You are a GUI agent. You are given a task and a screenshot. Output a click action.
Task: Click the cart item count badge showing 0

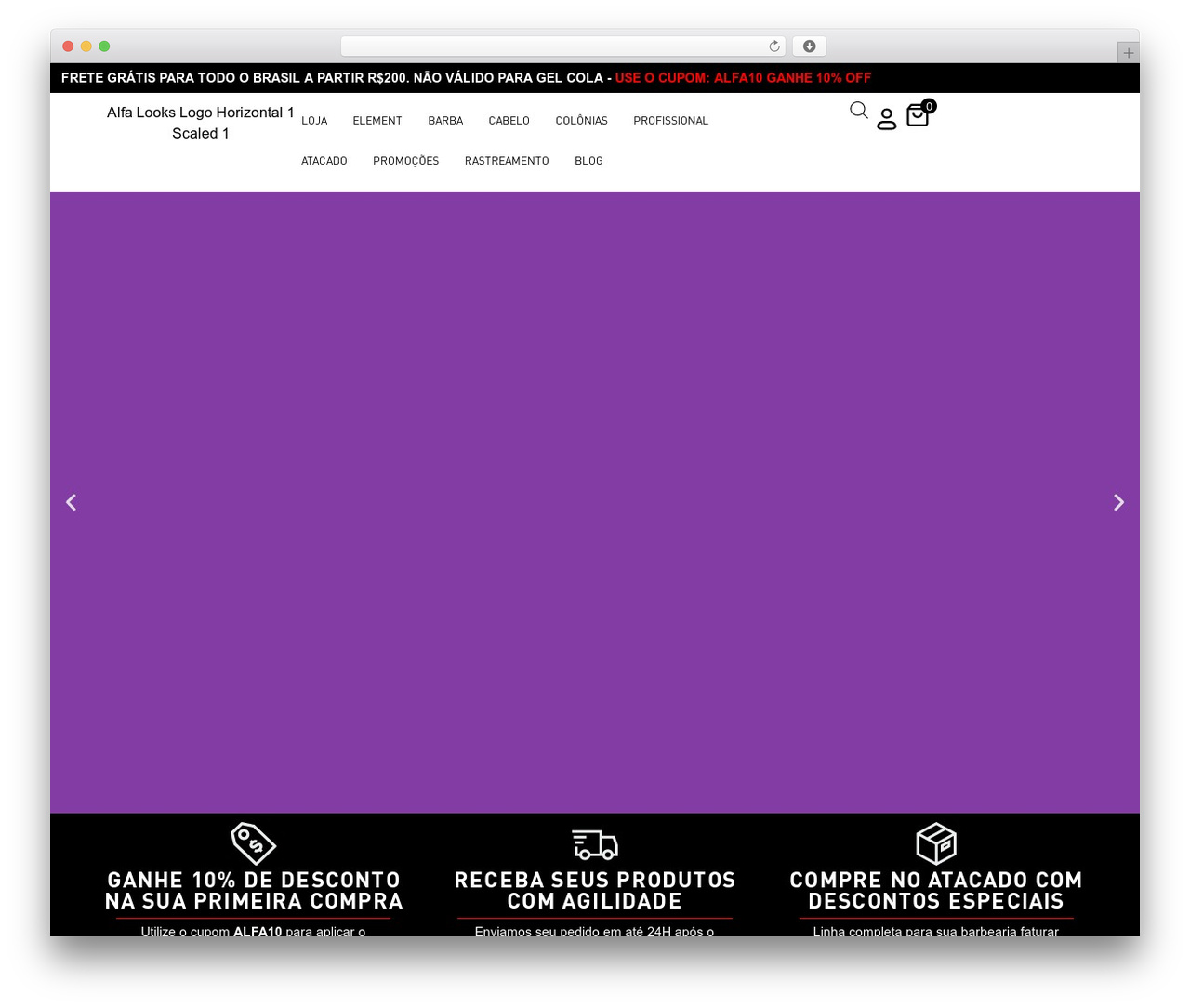coord(929,106)
